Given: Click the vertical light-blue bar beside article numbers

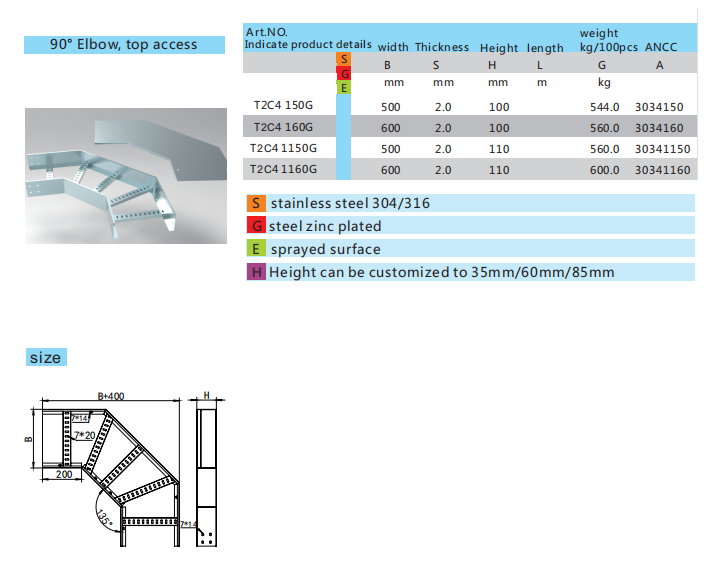Looking at the screenshot, I should [344, 138].
